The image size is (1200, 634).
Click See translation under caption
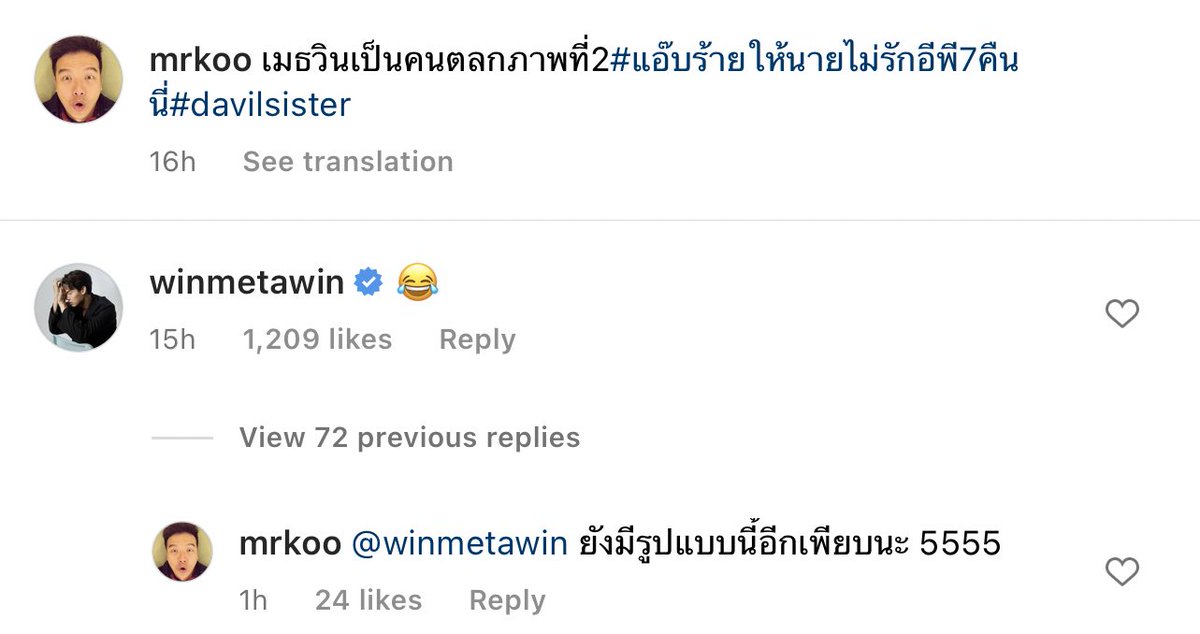(348, 162)
